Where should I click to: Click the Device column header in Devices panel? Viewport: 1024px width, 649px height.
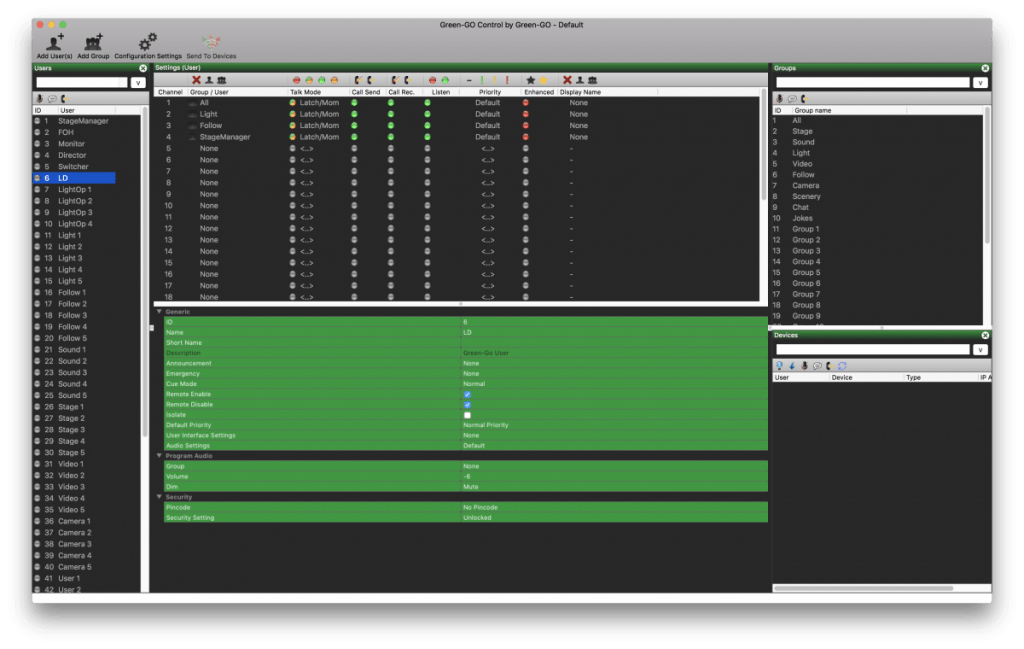point(842,377)
